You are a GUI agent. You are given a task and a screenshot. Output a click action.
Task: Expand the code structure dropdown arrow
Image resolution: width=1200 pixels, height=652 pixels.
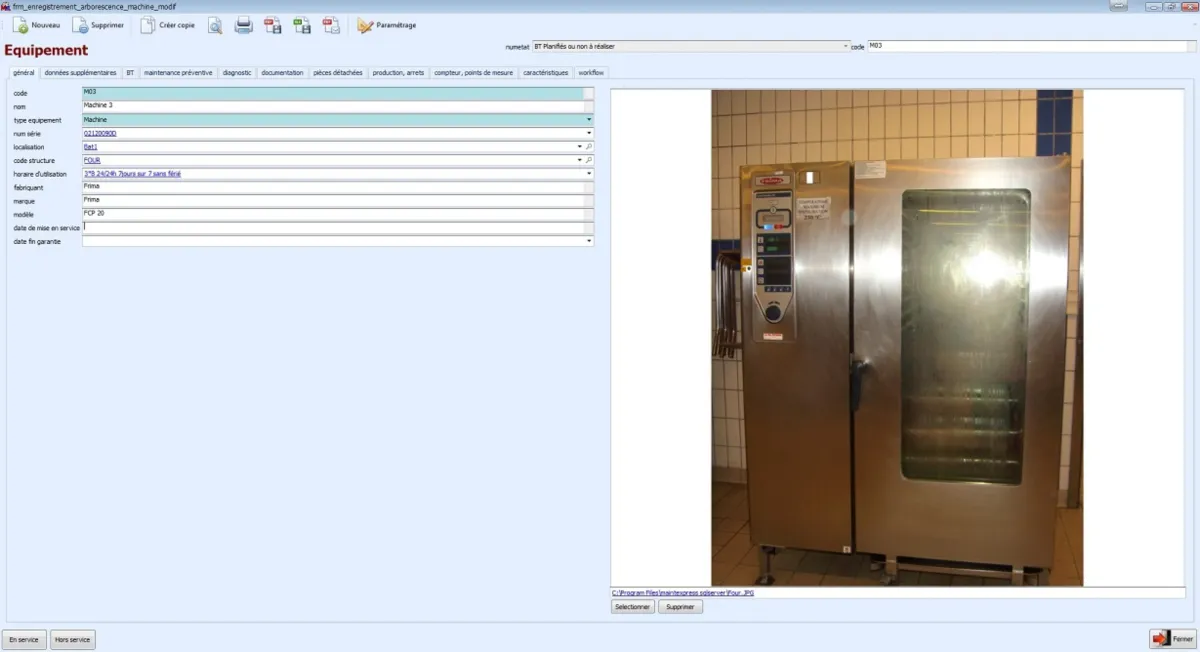579,160
